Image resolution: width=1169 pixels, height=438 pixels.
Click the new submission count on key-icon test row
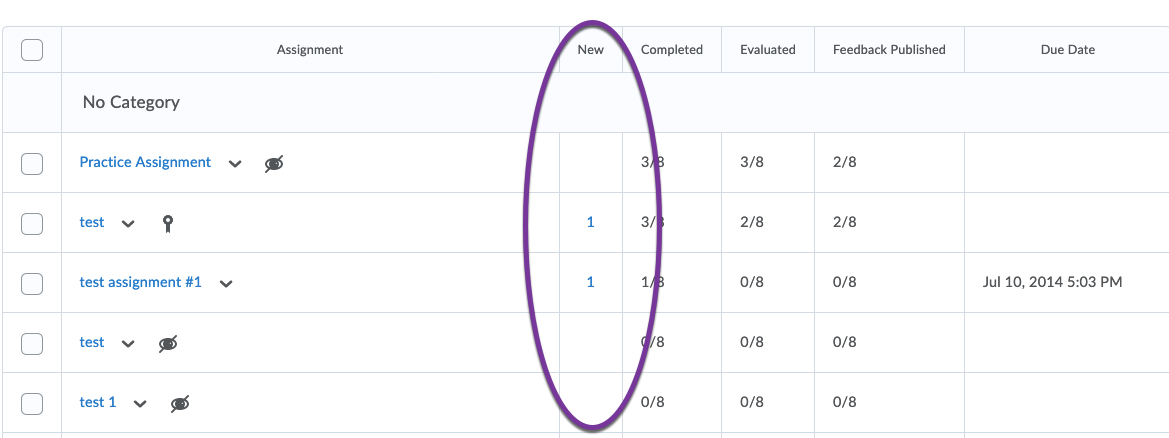point(590,222)
